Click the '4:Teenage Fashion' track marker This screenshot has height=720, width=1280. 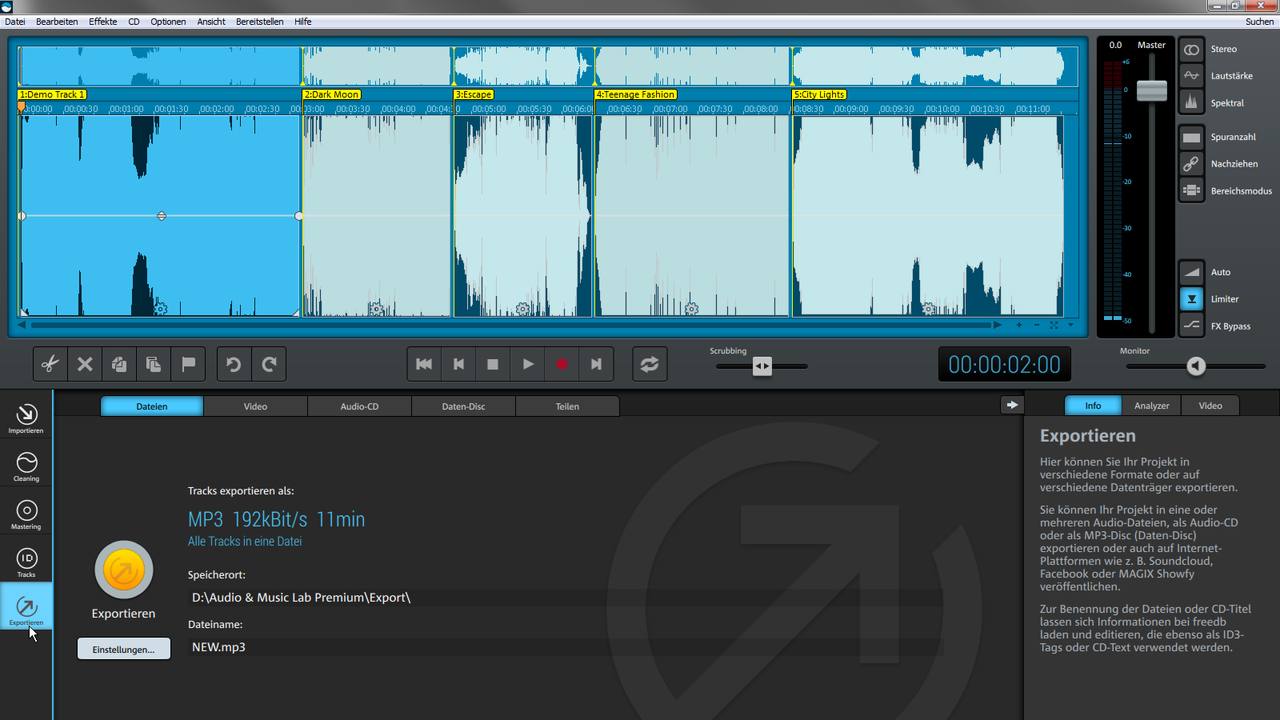coord(636,94)
